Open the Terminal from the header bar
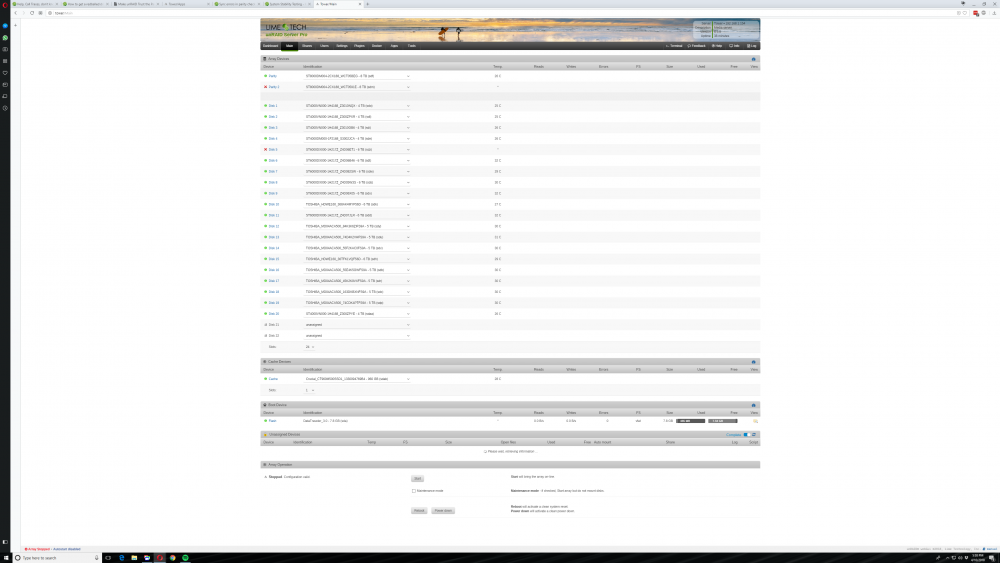This screenshot has width=1000, height=563. pos(674,46)
